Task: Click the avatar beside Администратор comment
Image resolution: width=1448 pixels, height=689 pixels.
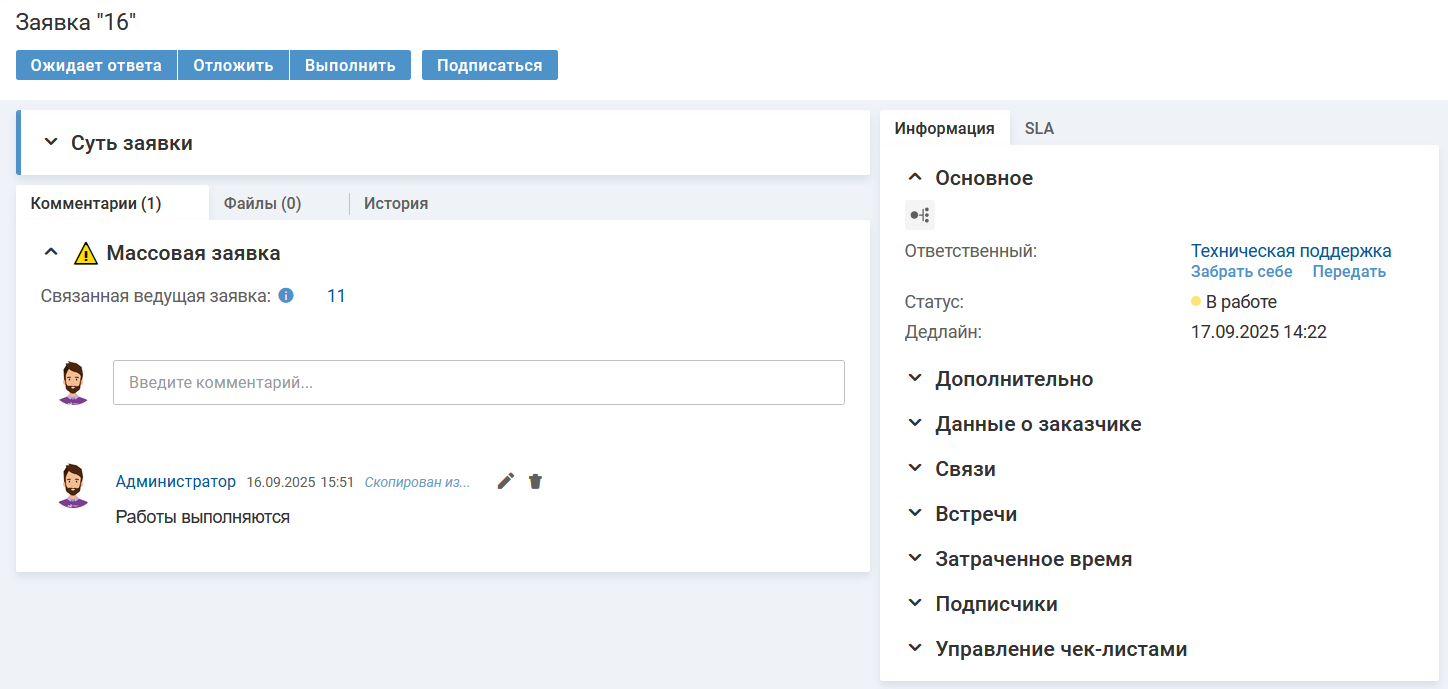Action: click(x=73, y=486)
